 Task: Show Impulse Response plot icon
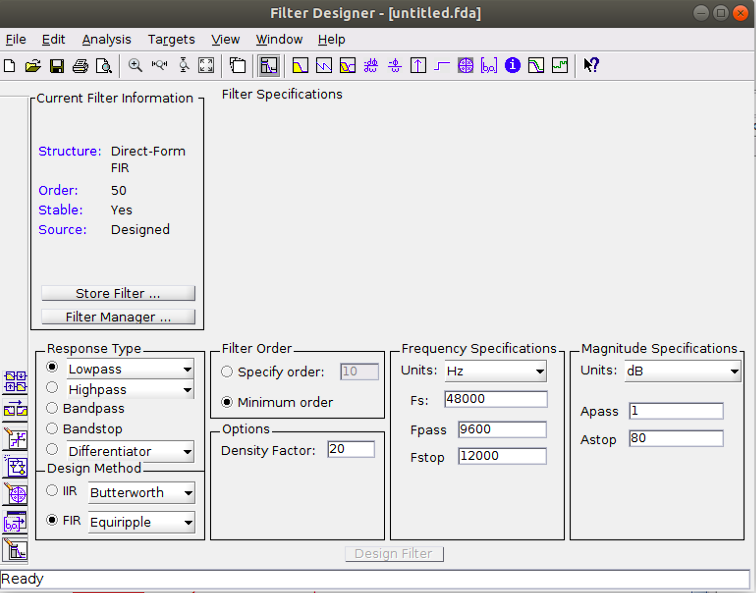click(418, 66)
